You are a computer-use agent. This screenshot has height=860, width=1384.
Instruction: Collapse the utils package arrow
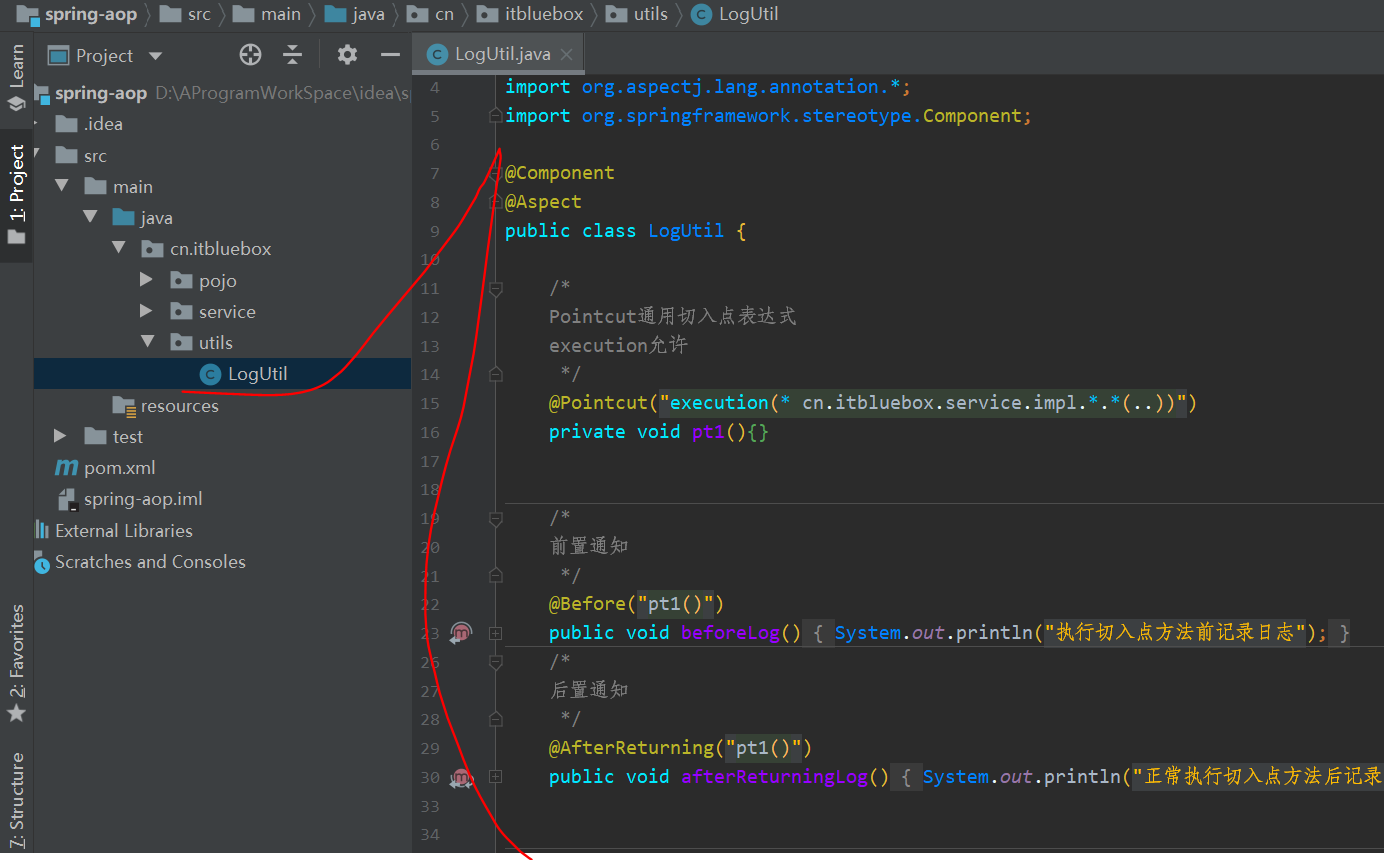click(148, 342)
